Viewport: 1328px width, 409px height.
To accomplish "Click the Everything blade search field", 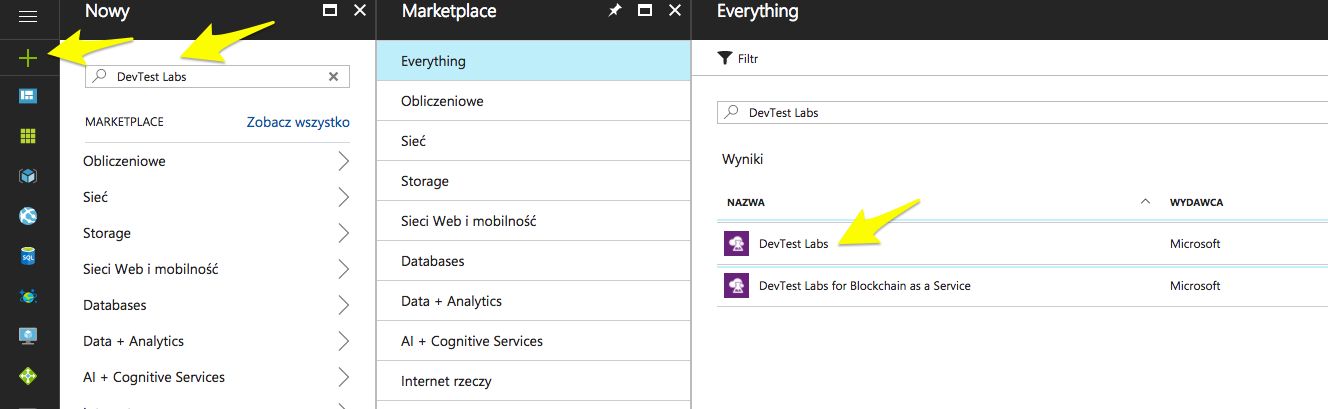I will pos(1000,113).
